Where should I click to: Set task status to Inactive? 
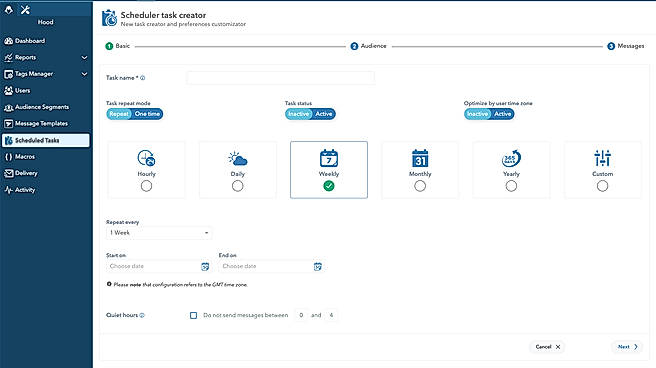298,114
